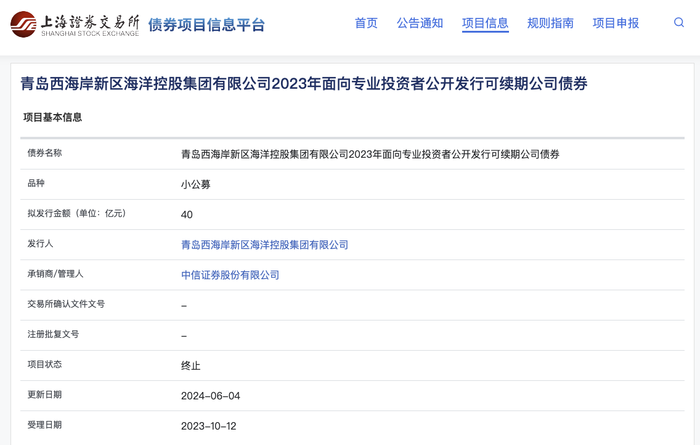Click the issue amount value 40
The image size is (700, 445).
coord(187,214)
